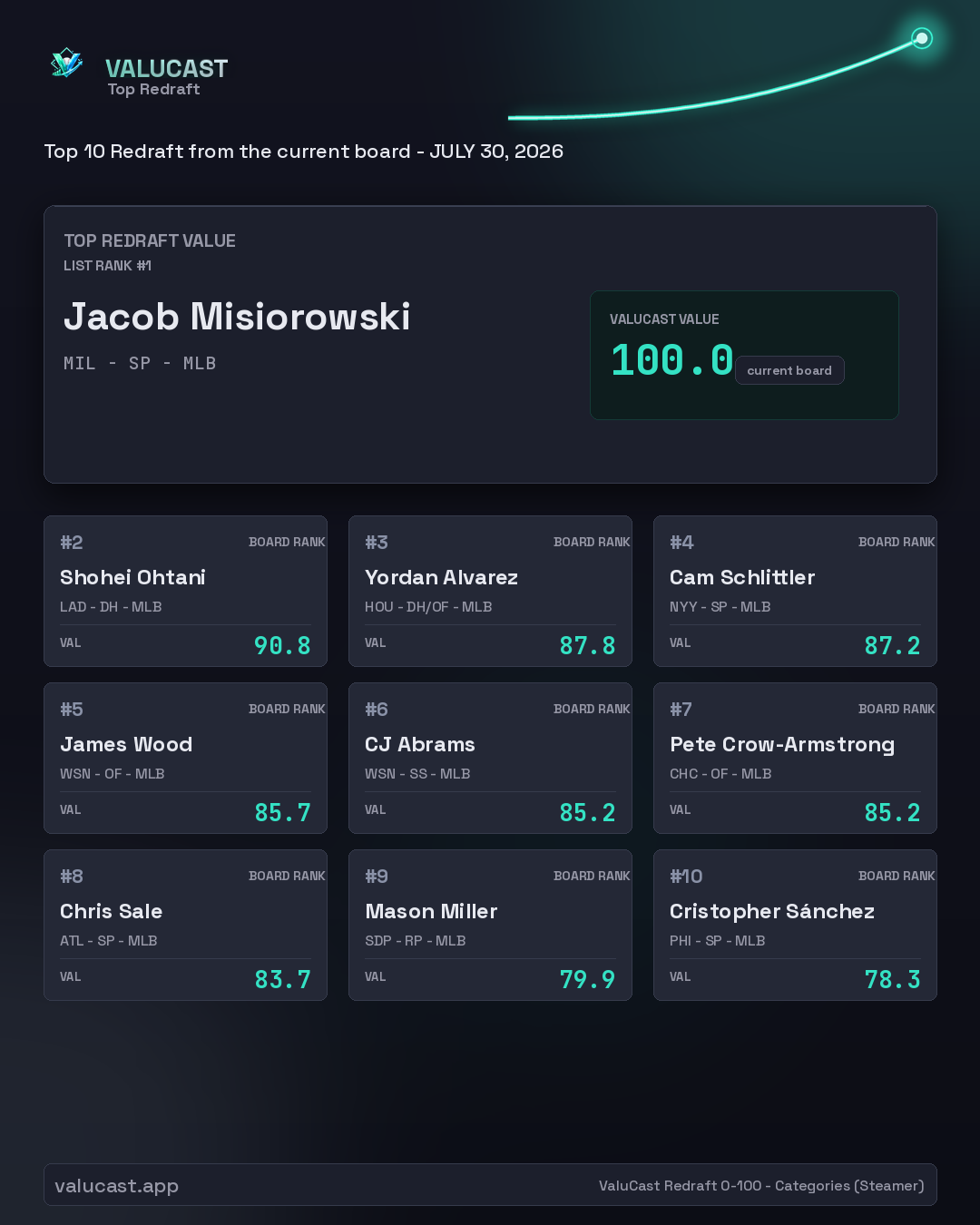This screenshot has width=980, height=1225.
Task: Open the James Wood player card
Action: click(185, 759)
